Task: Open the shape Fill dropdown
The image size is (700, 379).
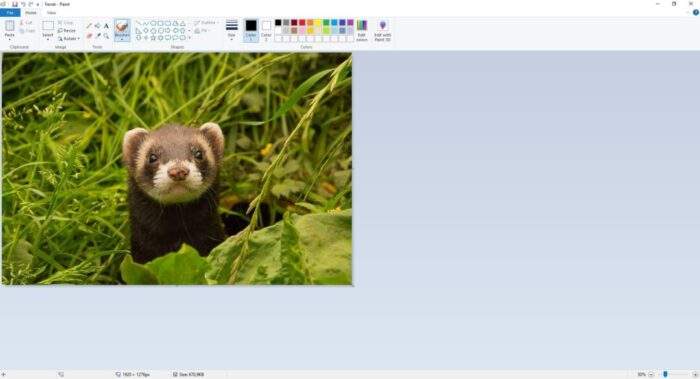Action: (x=203, y=31)
